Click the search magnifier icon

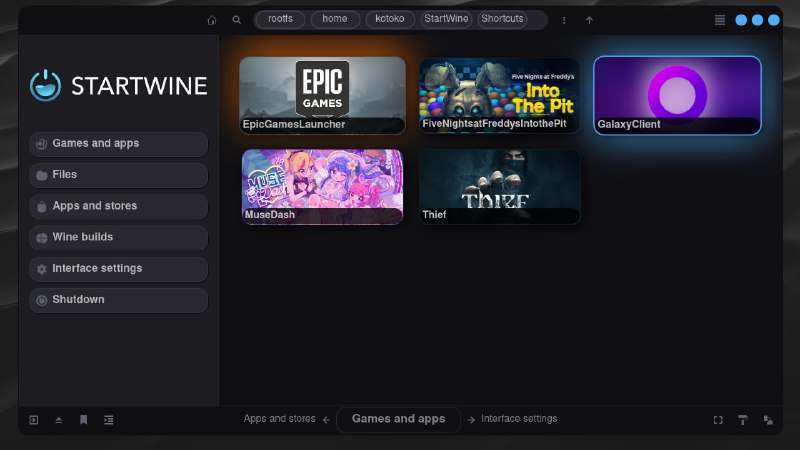point(237,20)
